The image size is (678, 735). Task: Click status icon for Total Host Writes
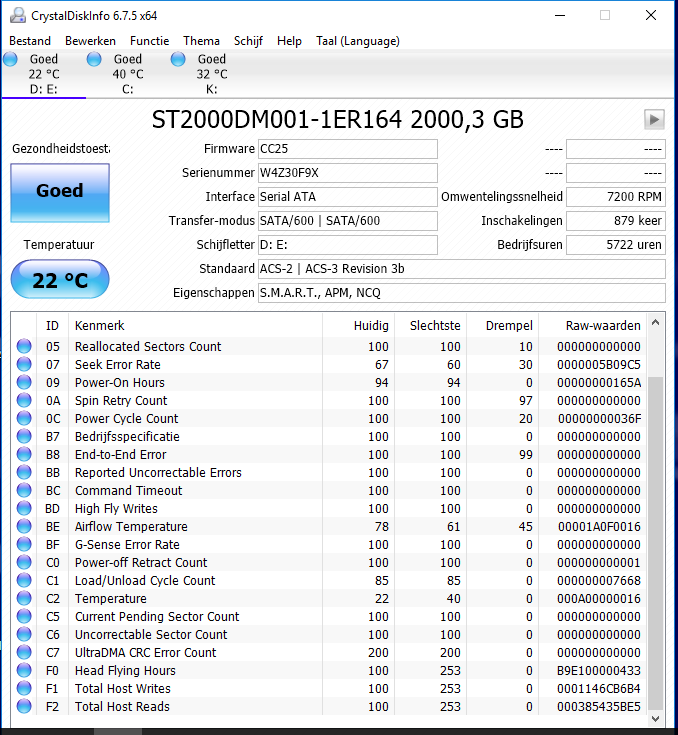[x=24, y=688]
